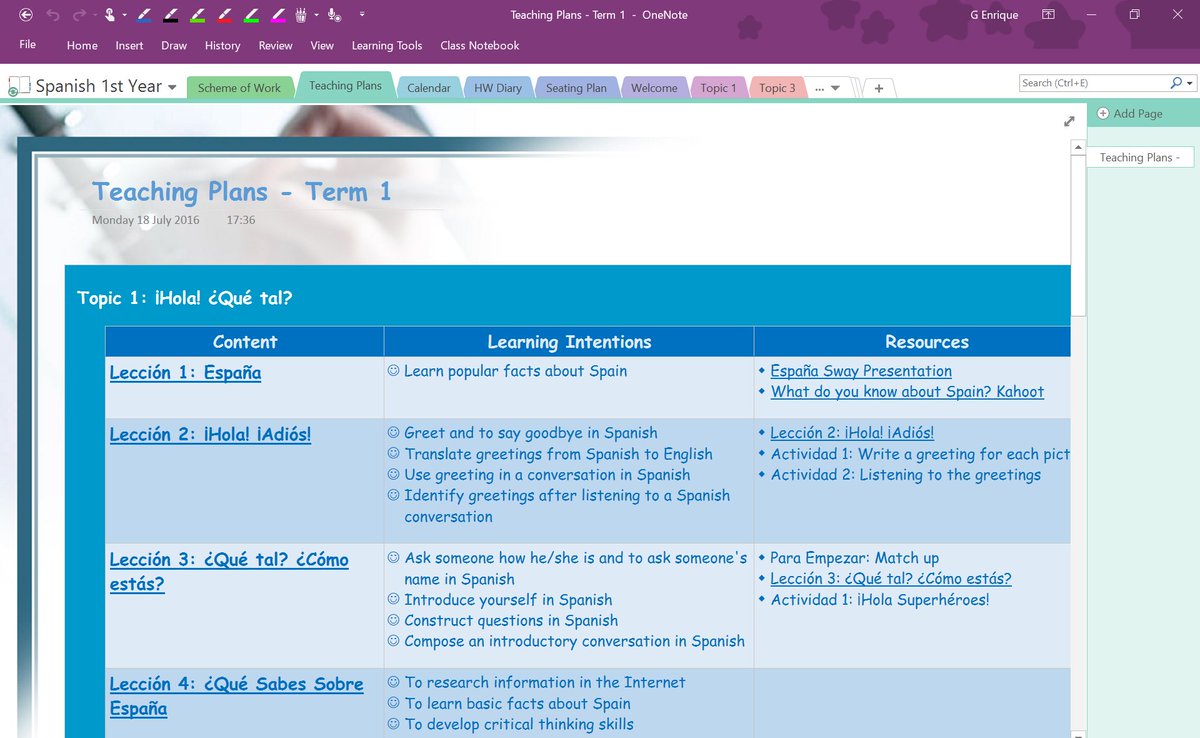Screen dimensions: 1200x738
Task: Open Ribbon Display Options icon
Action: pos(1048,15)
